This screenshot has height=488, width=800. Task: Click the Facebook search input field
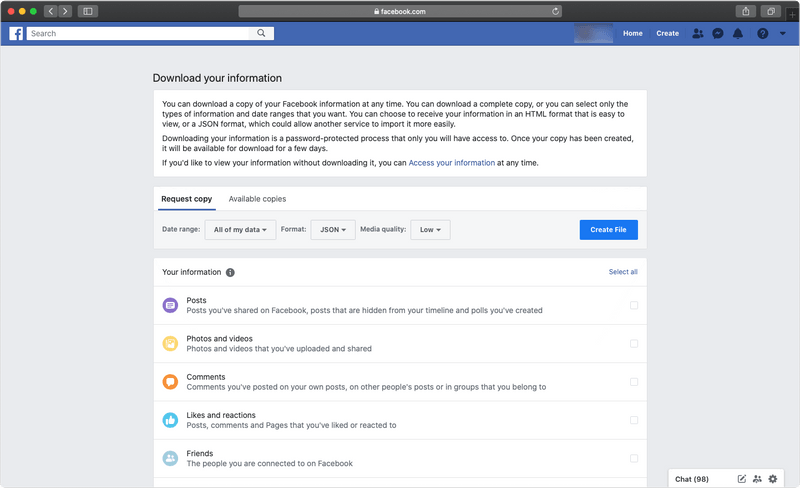tap(138, 33)
